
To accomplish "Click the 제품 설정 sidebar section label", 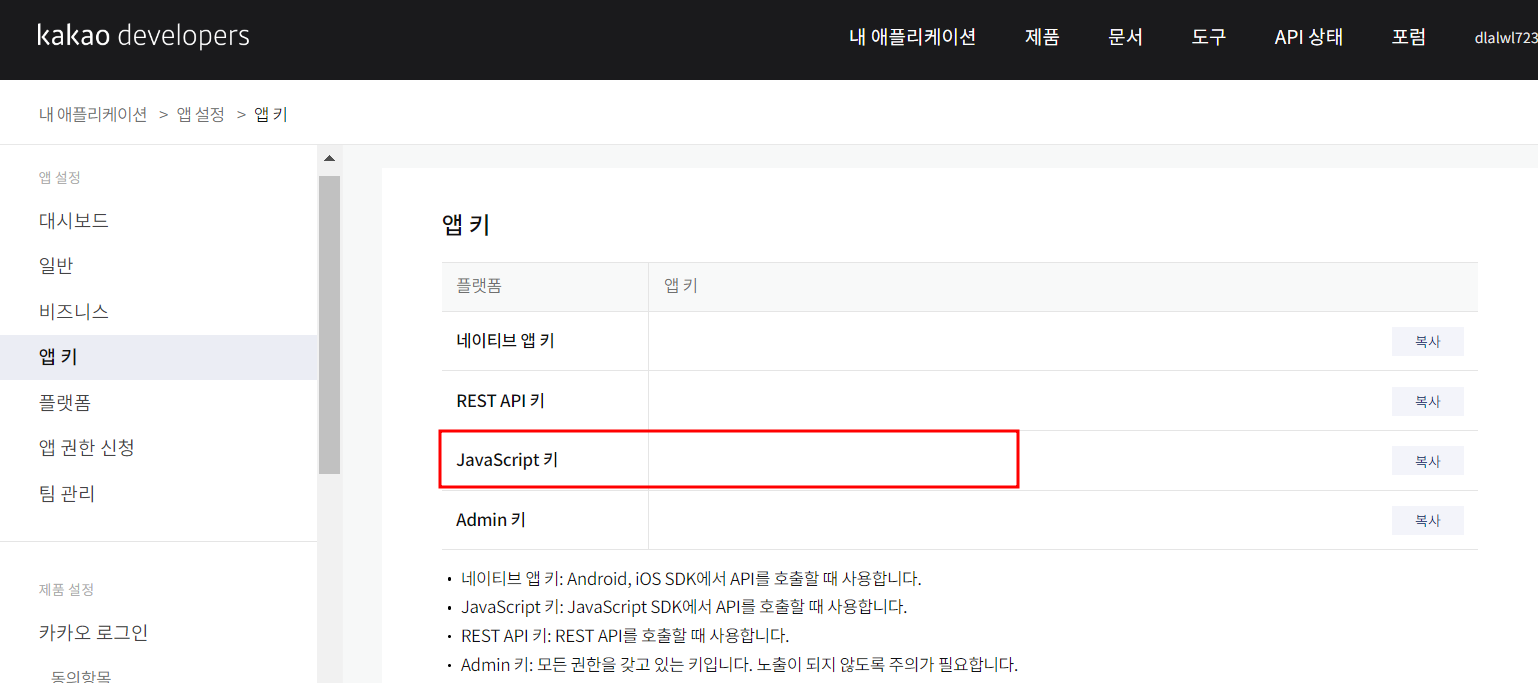I will pyautogui.click(x=66, y=589).
